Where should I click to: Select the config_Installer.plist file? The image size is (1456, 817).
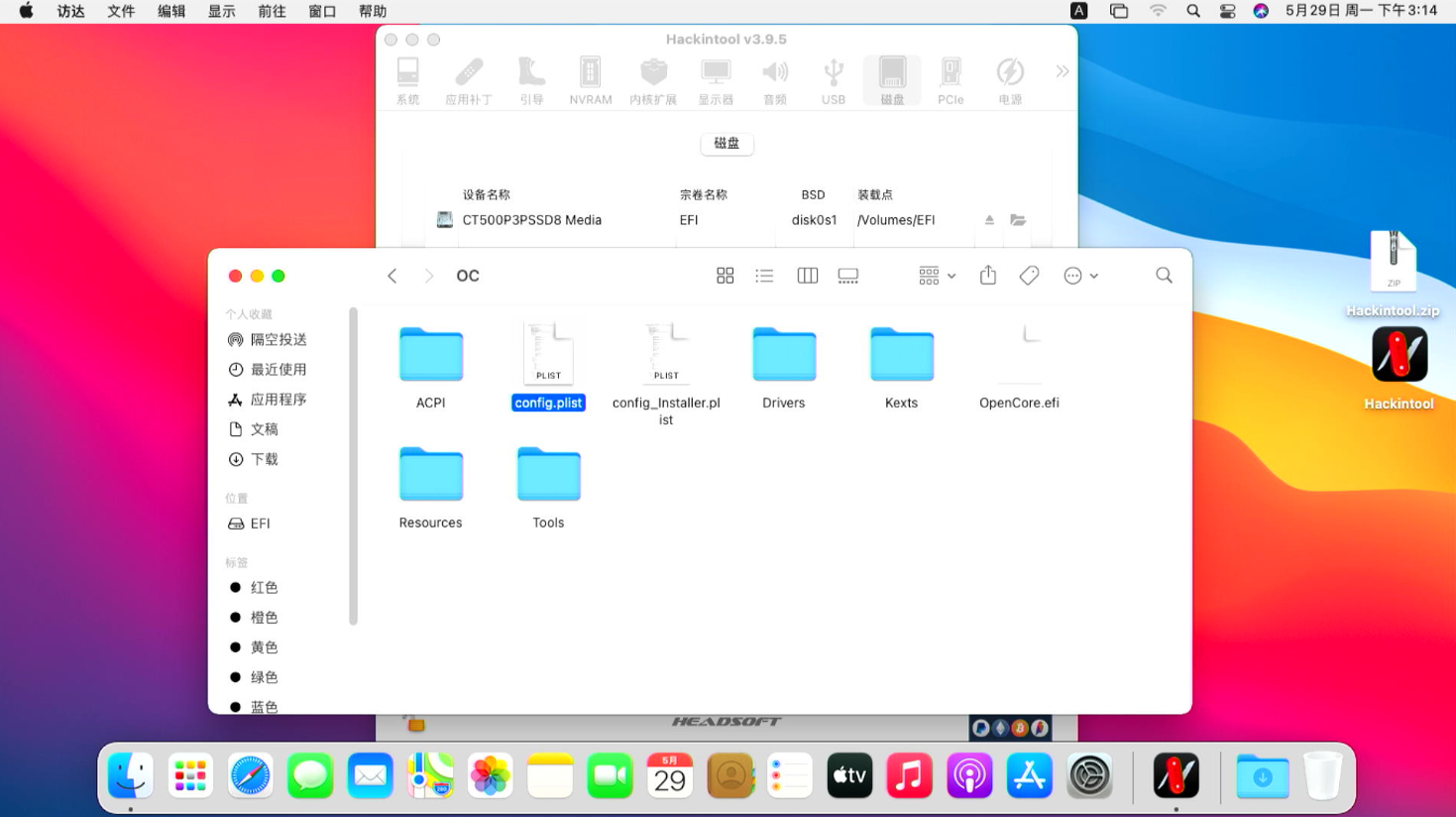pyautogui.click(x=666, y=375)
